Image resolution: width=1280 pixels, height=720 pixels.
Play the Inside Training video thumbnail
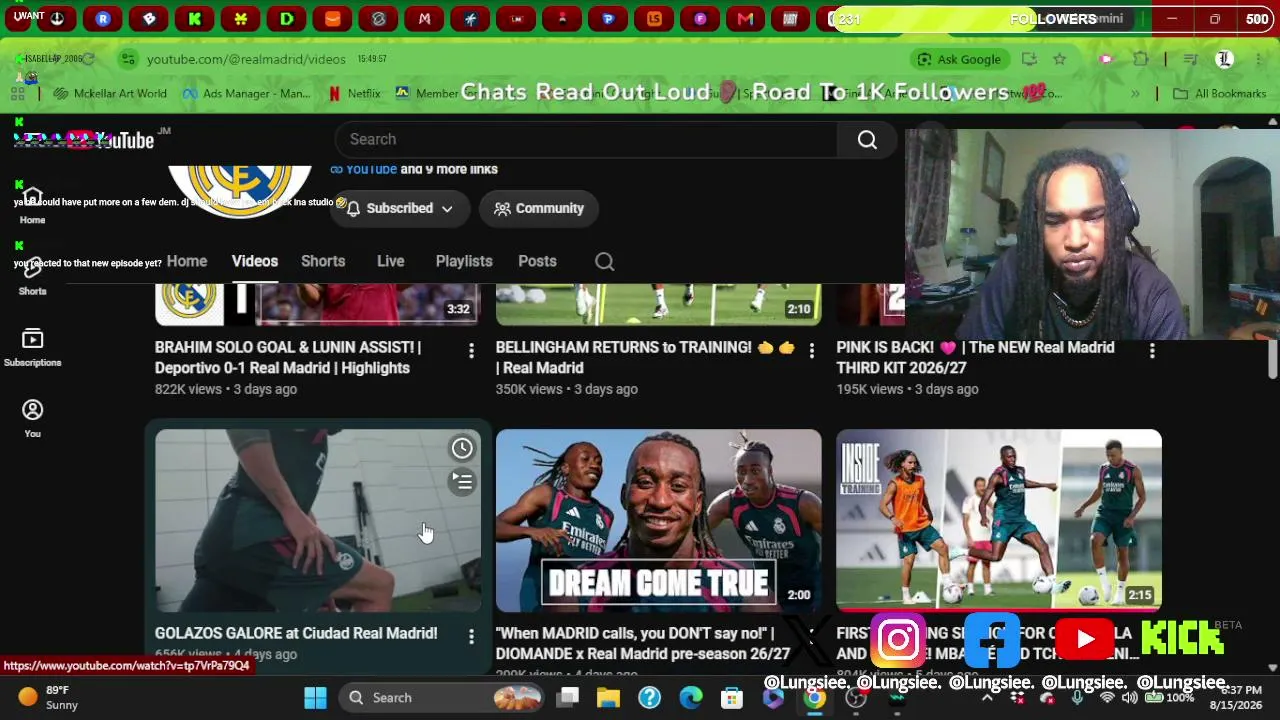click(999, 520)
